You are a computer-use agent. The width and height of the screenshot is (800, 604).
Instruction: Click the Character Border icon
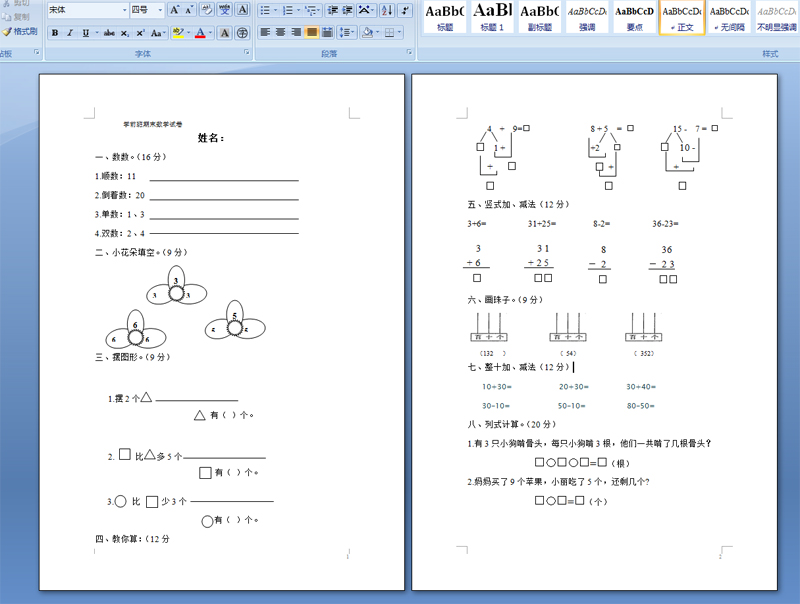(x=242, y=10)
